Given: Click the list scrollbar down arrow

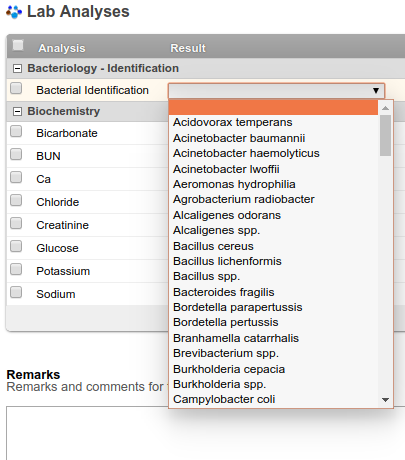Looking at the screenshot, I should tap(385, 400).
